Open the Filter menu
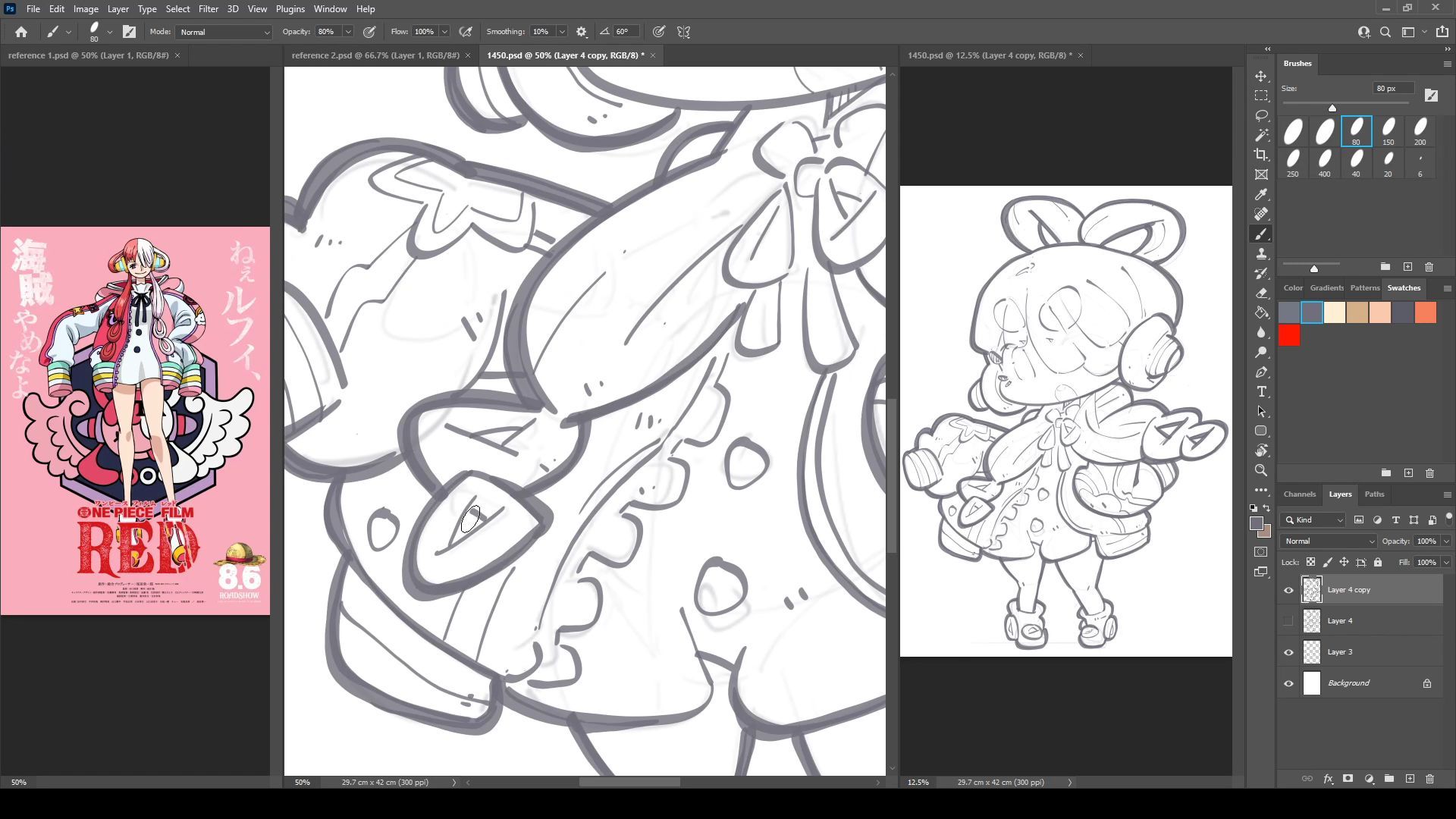The height and width of the screenshot is (819, 1456). (x=209, y=9)
